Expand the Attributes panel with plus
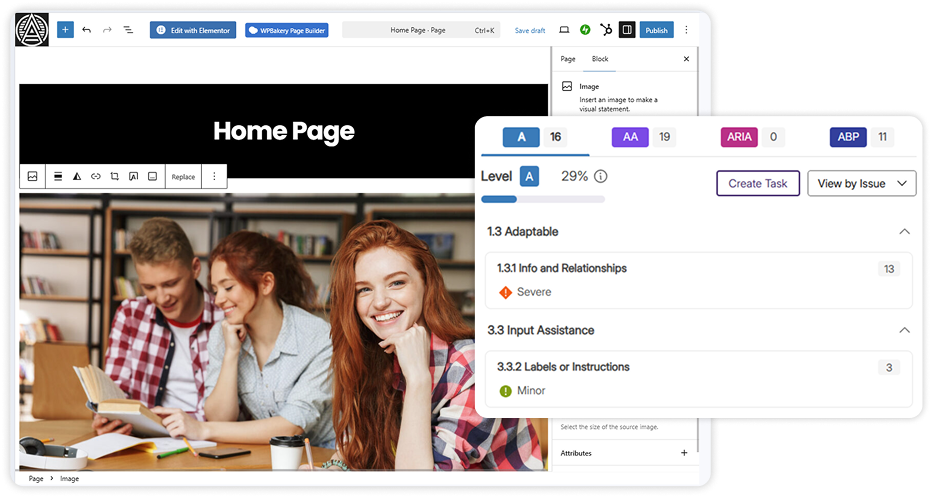The image size is (931, 497). pyautogui.click(x=684, y=453)
